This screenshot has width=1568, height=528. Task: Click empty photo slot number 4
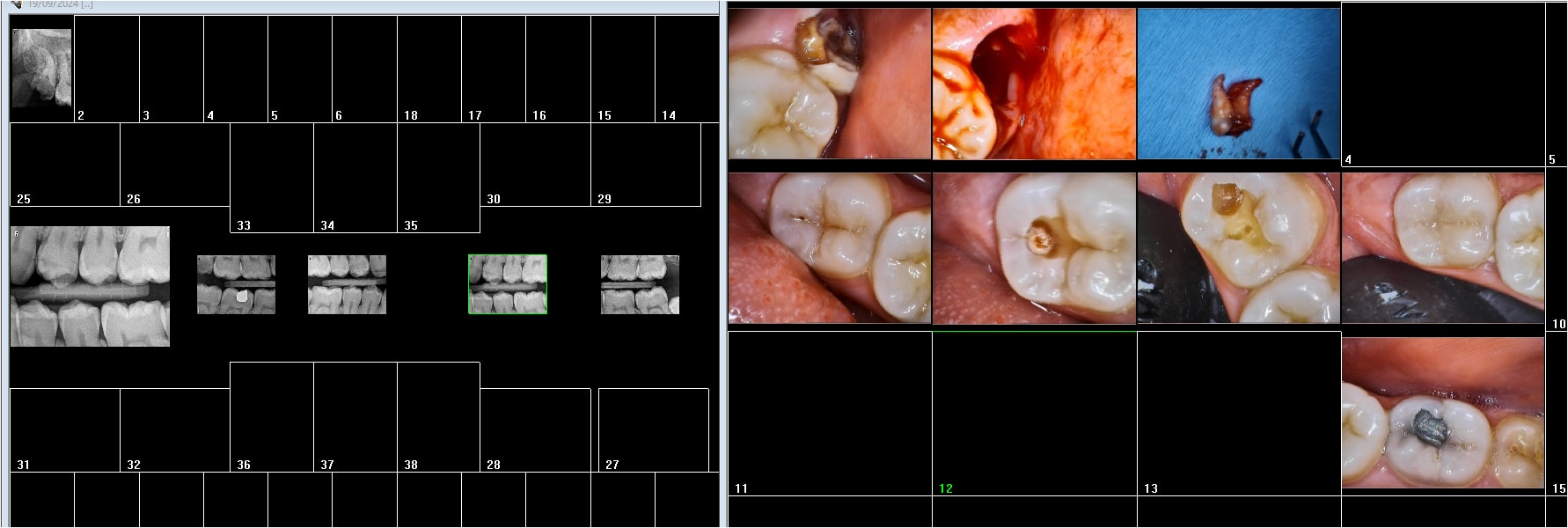coord(1442,84)
